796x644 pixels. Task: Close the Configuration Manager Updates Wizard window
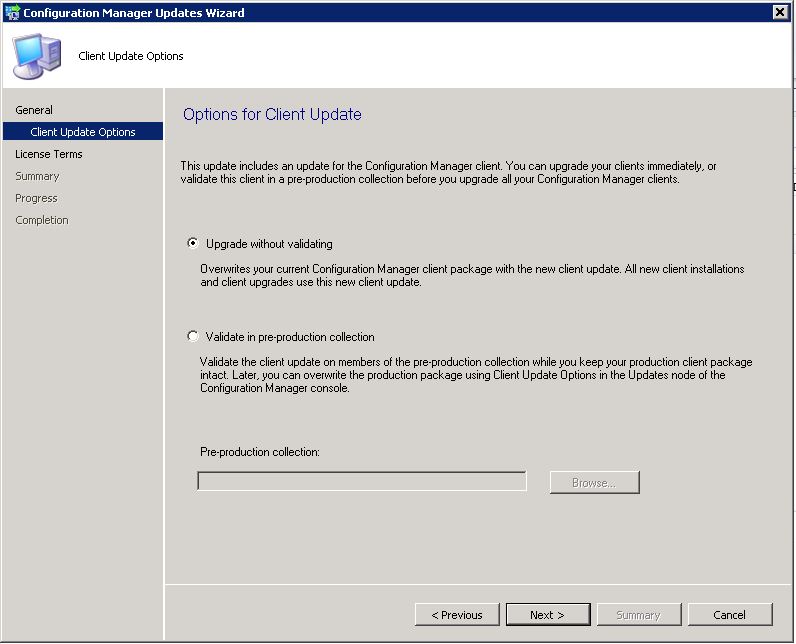[x=780, y=12]
